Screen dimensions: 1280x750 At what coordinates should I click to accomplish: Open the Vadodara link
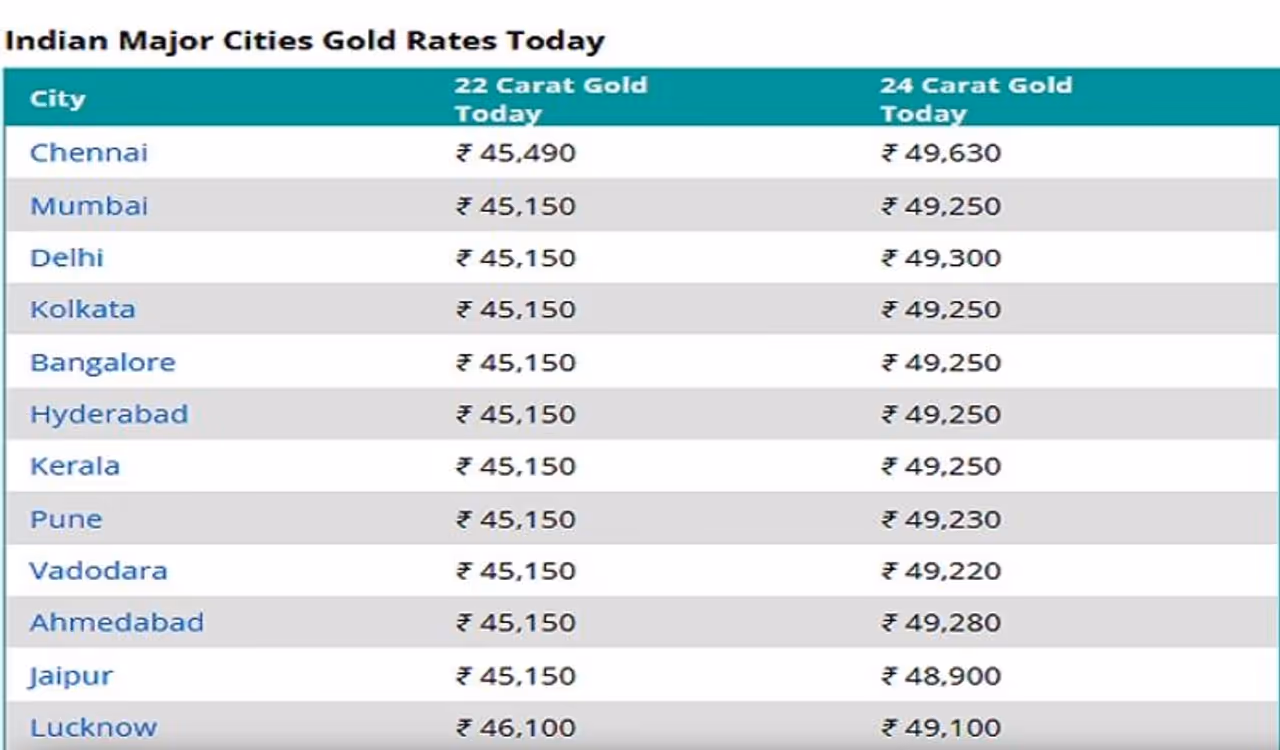[x=99, y=571]
